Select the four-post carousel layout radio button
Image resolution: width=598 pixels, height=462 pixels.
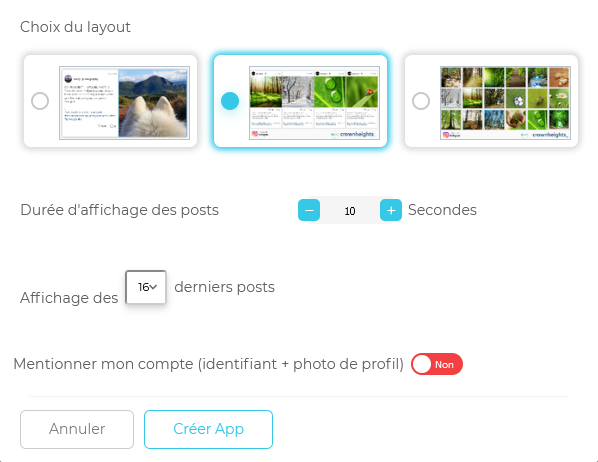tap(230, 101)
